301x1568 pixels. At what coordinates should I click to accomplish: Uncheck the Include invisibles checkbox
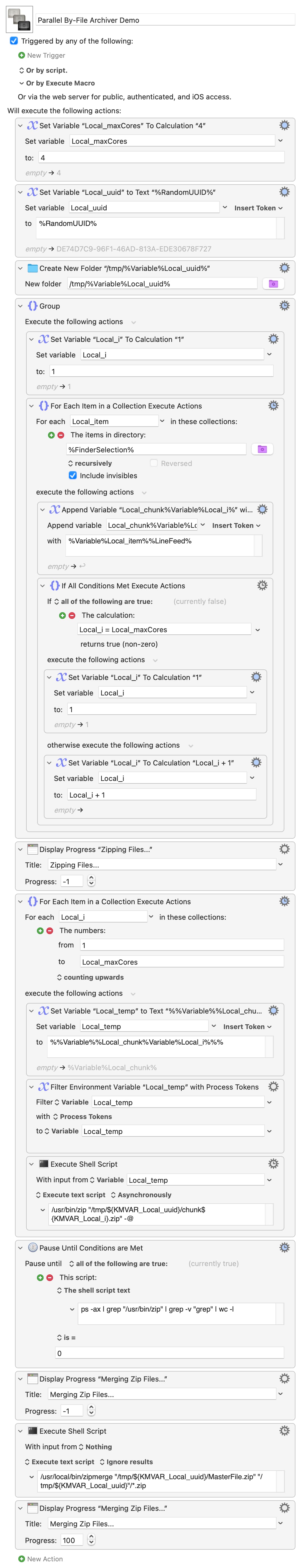click(x=72, y=475)
